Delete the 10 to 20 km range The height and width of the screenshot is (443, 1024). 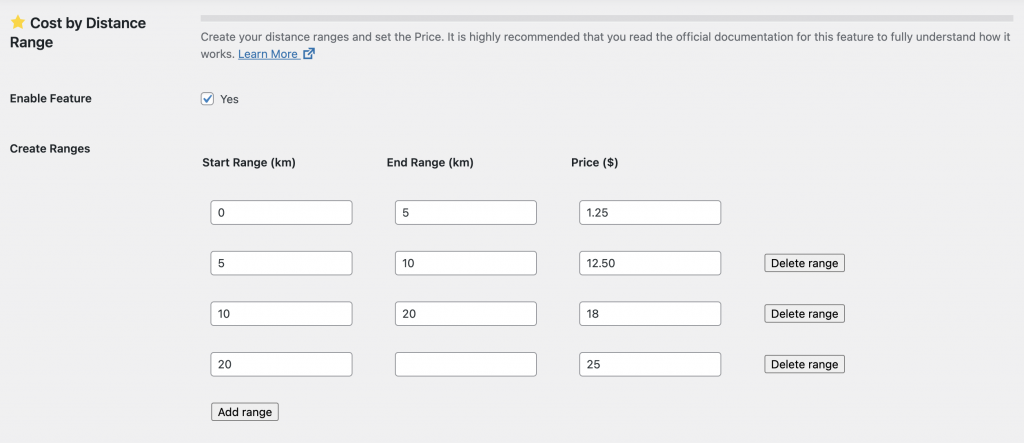pyautogui.click(x=804, y=314)
